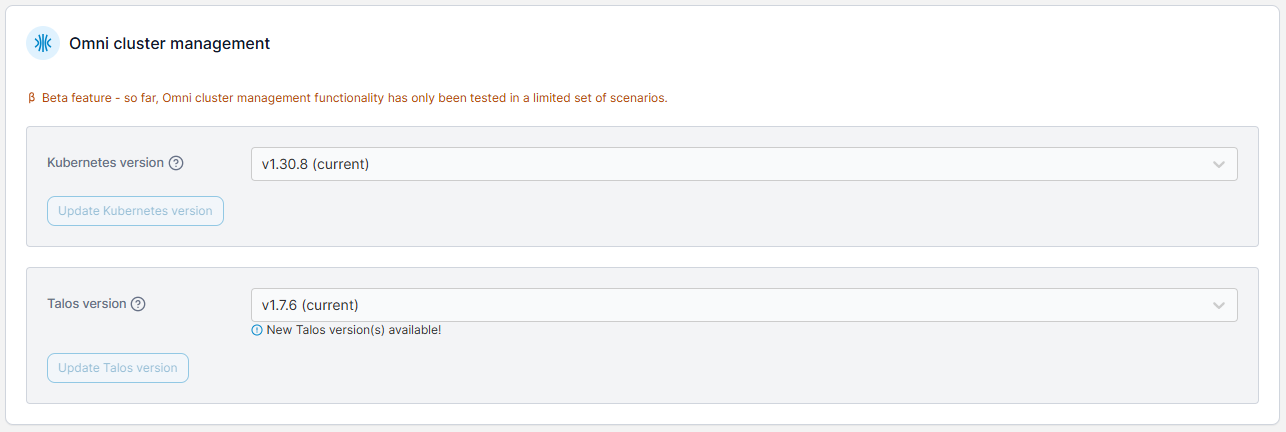Click the Talos version label

(x=87, y=304)
